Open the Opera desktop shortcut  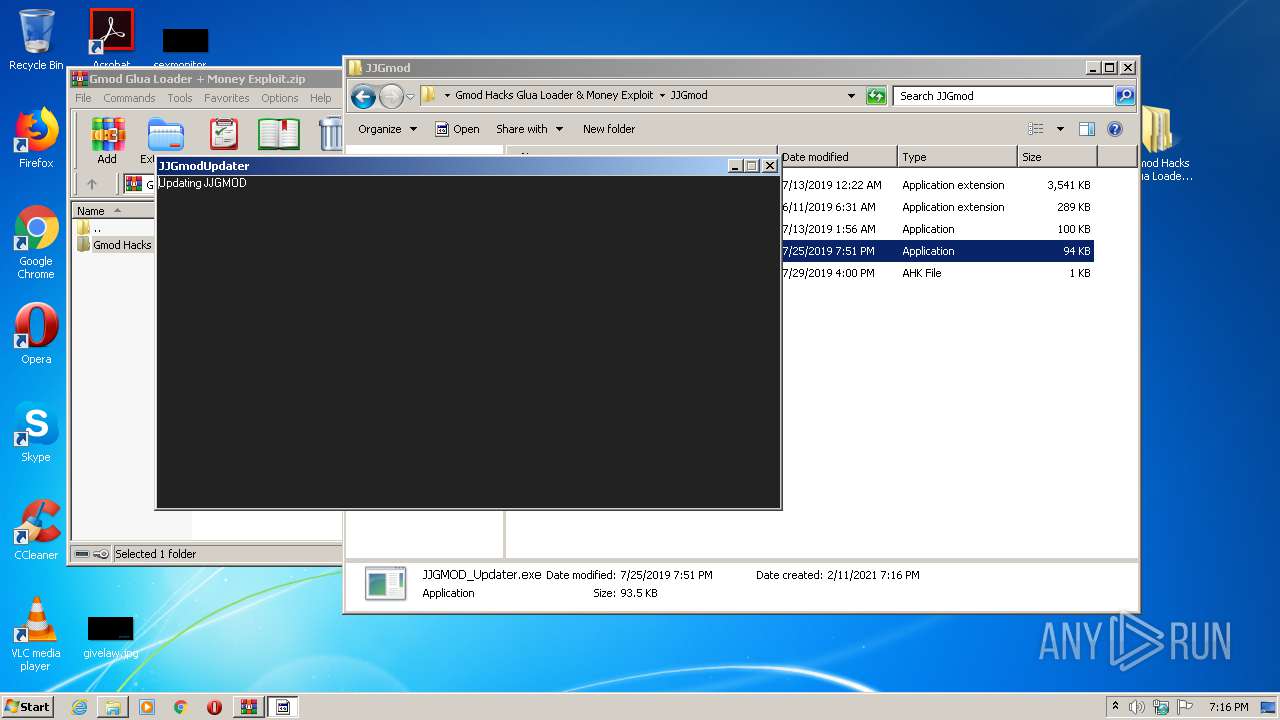coord(36,334)
